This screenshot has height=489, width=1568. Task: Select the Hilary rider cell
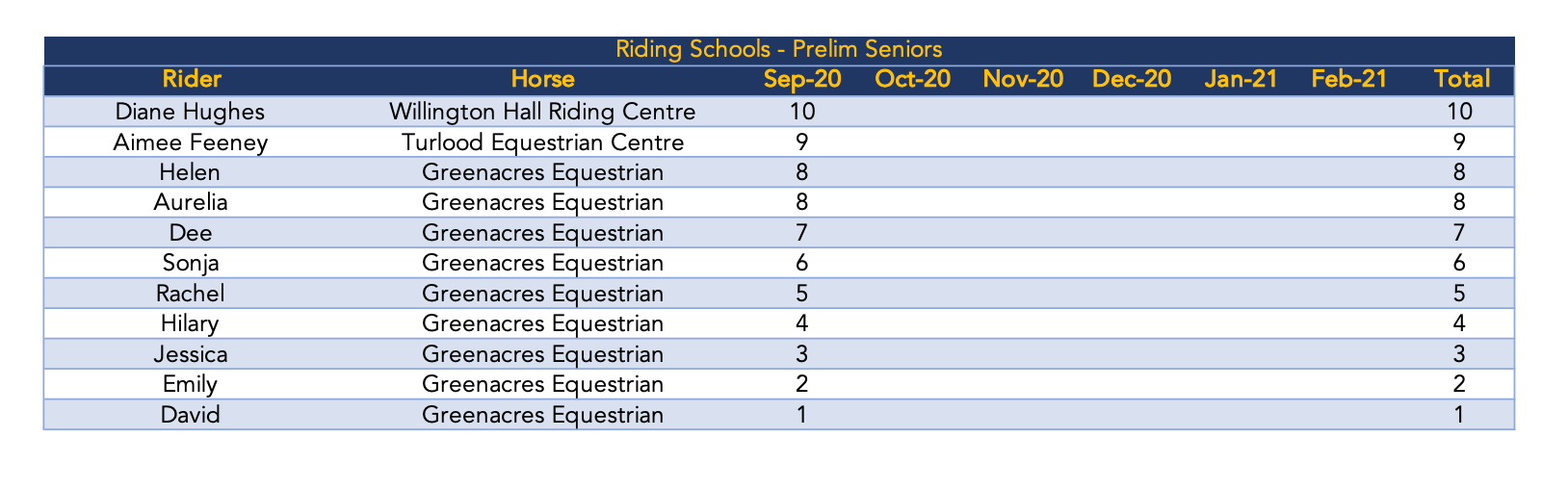(193, 323)
